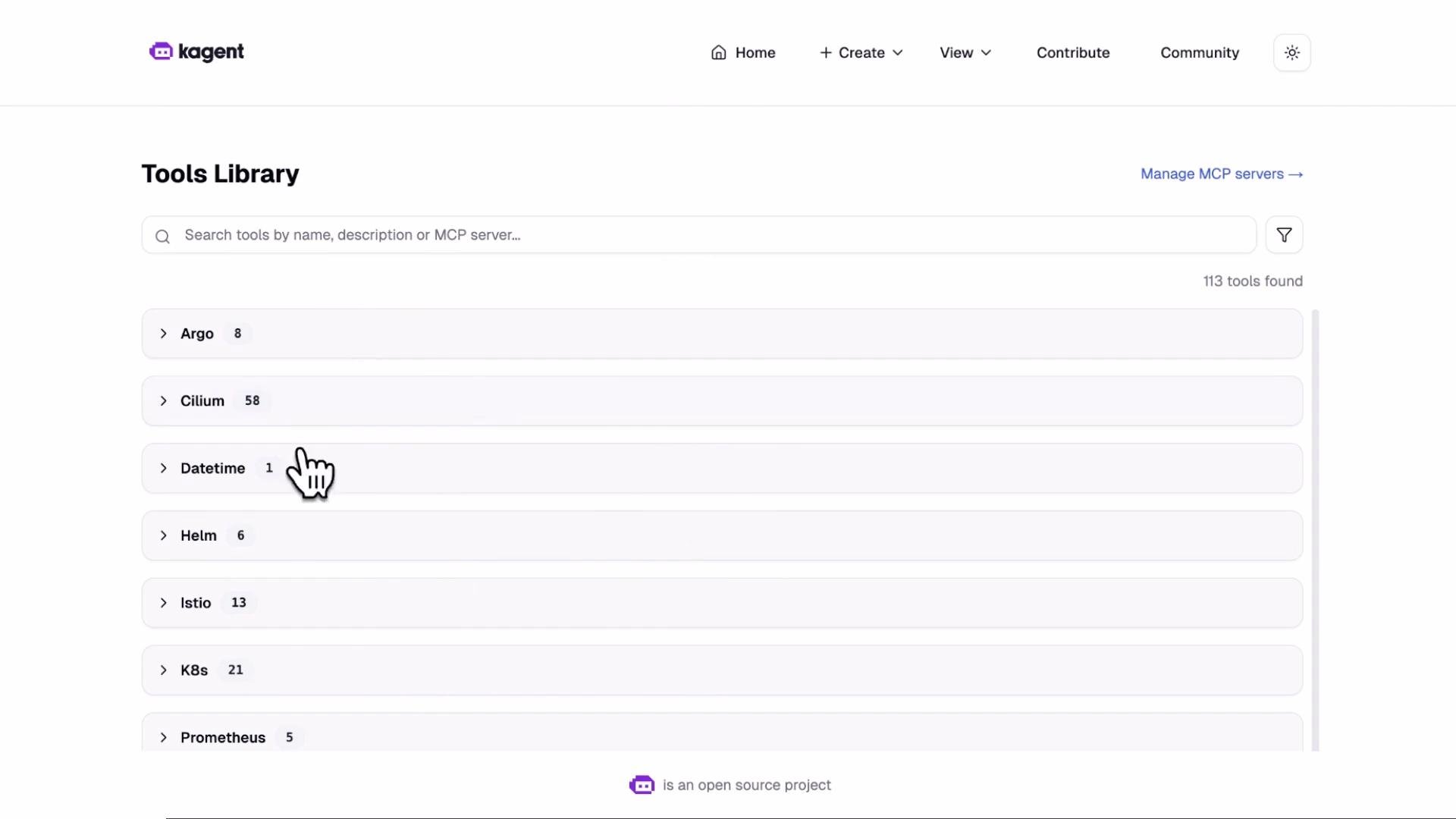The height and width of the screenshot is (819, 1456).
Task: Navigate to Home in the navbar
Action: point(743,52)
